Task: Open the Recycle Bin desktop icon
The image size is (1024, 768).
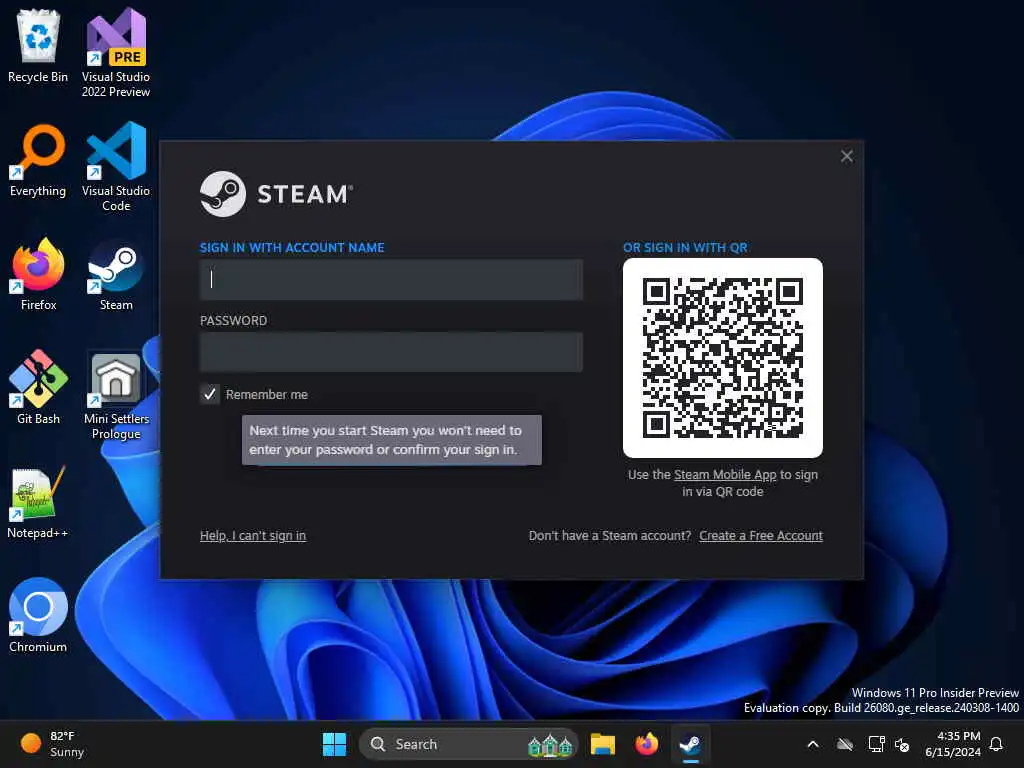Action: (38, 46)
